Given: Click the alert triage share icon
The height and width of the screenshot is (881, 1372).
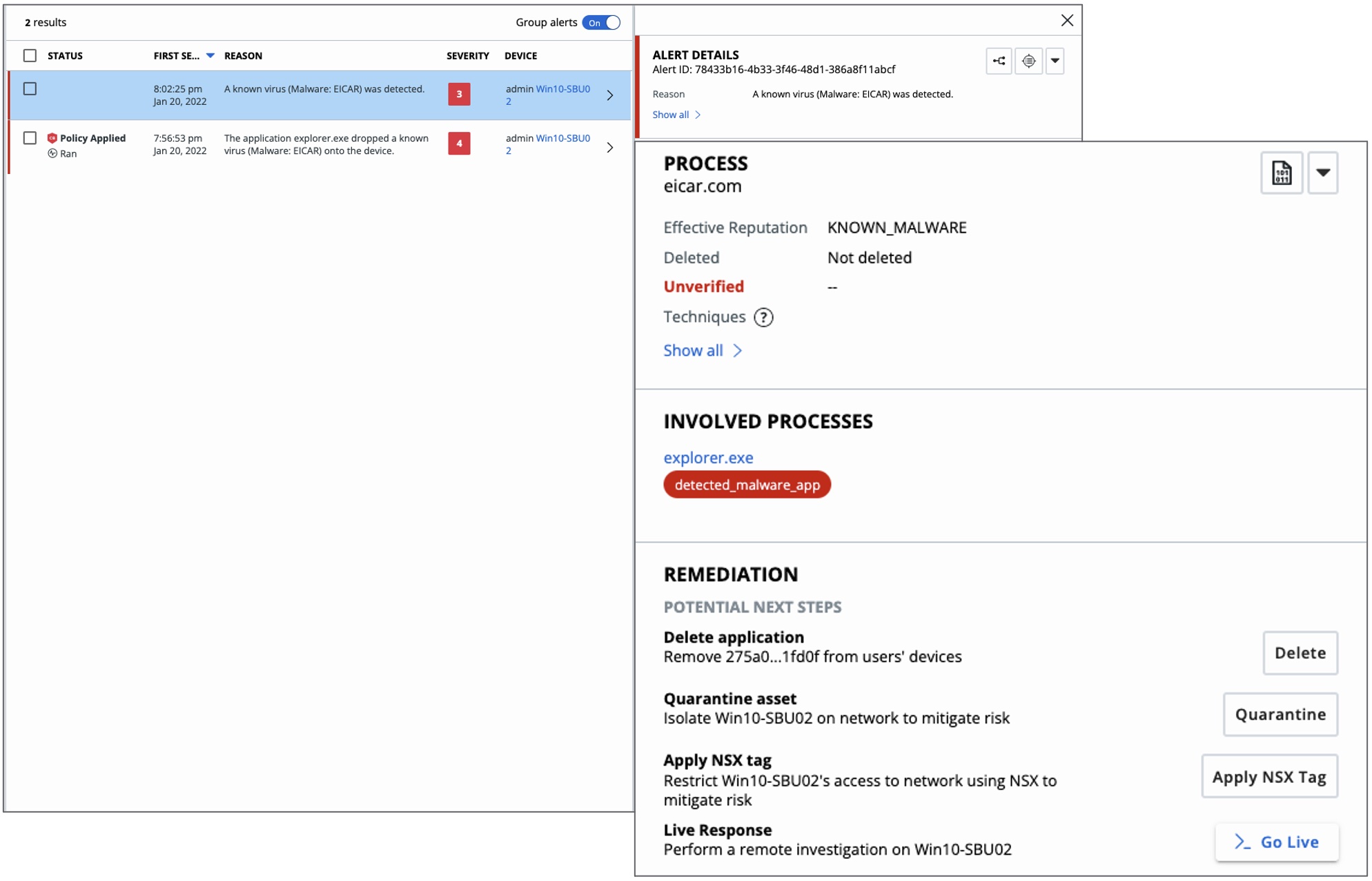Looking at the screenshot, I should pyautogui.click(x=999, y=61).
